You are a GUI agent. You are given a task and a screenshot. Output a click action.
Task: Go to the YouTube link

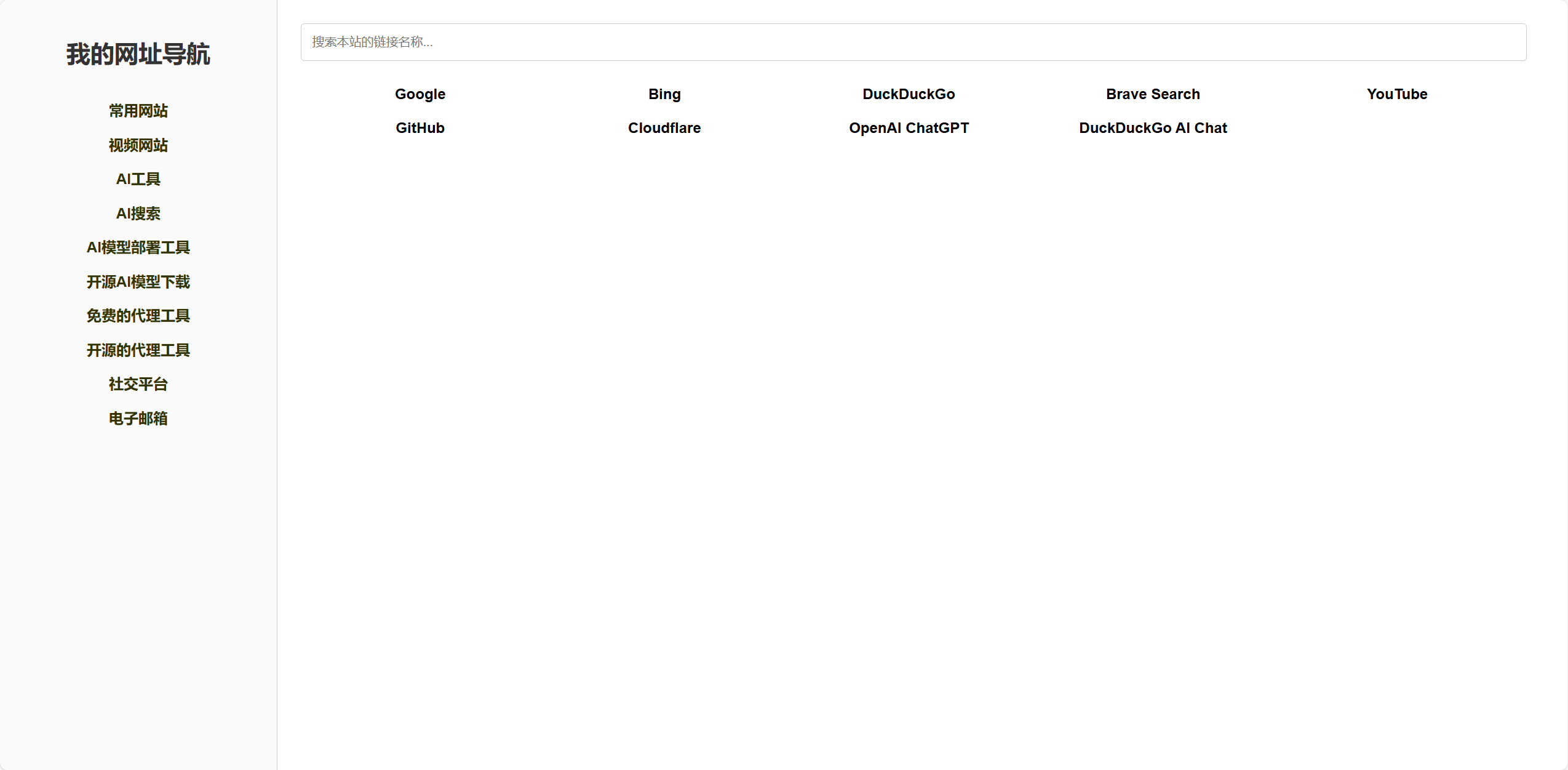[1397, 94]
